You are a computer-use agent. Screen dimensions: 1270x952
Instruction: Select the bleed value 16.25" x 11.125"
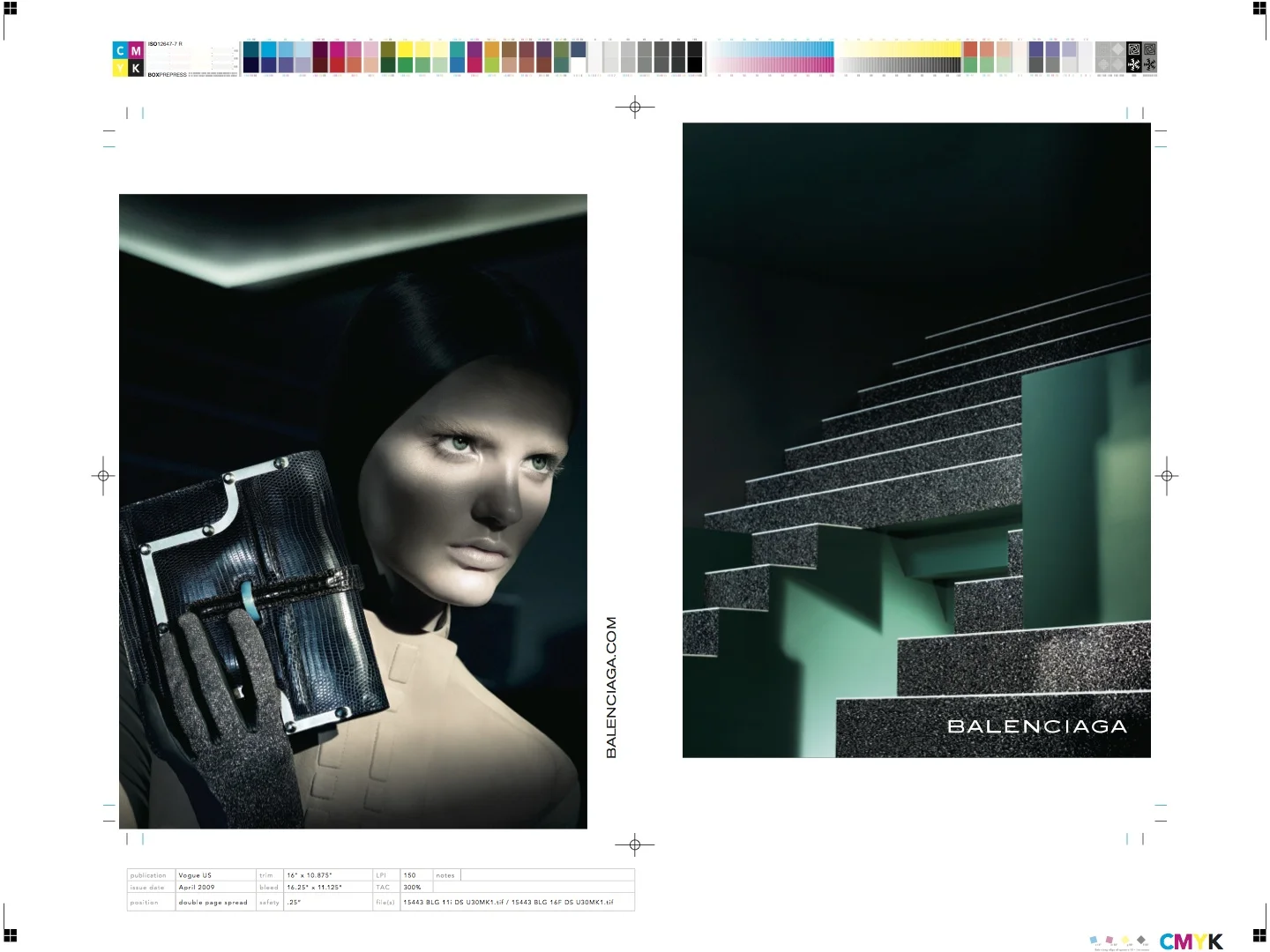328,887
